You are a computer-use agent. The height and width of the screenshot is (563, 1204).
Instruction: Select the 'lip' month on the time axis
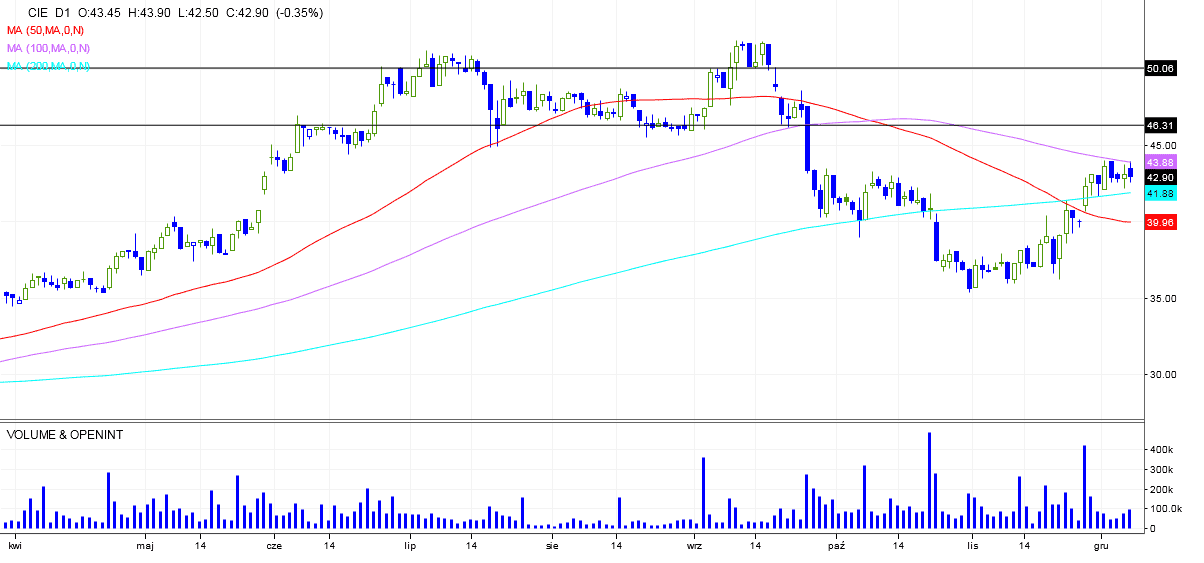[x=409, y=546]
